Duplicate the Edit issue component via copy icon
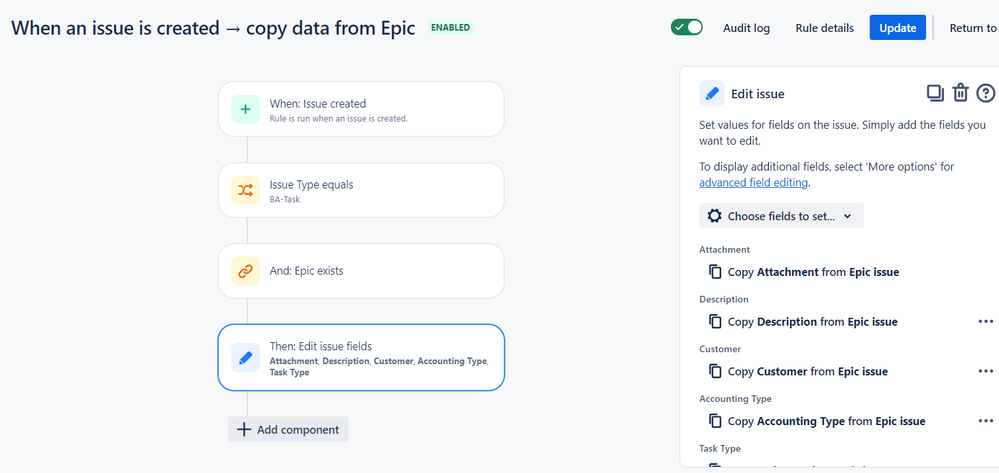The width and height of the screenshot is (999, 473). pos(935,93)
